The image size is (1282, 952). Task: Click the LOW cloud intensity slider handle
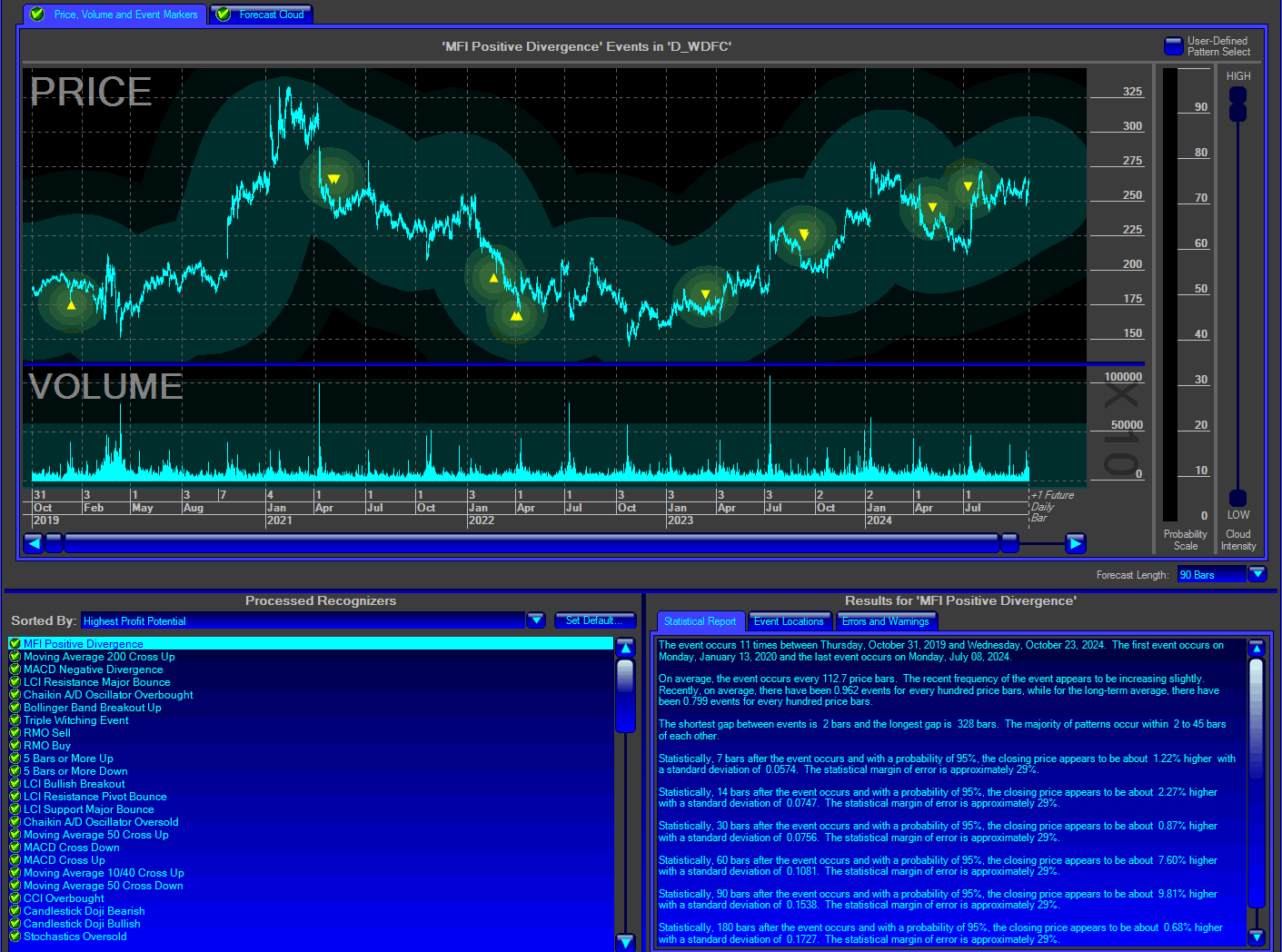point(1237,498)
